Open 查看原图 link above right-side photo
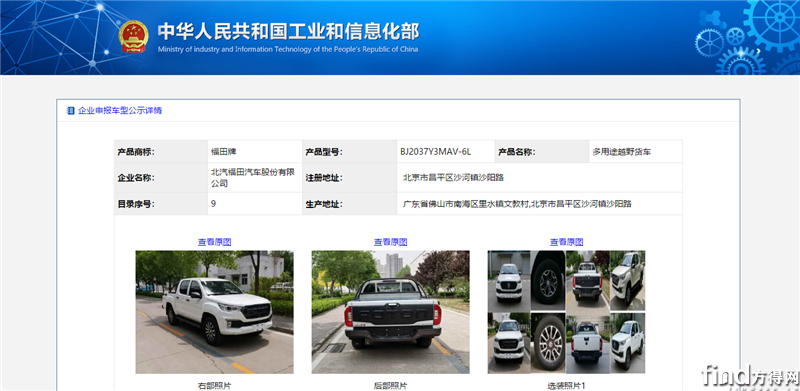 click(x=214, y=242)
